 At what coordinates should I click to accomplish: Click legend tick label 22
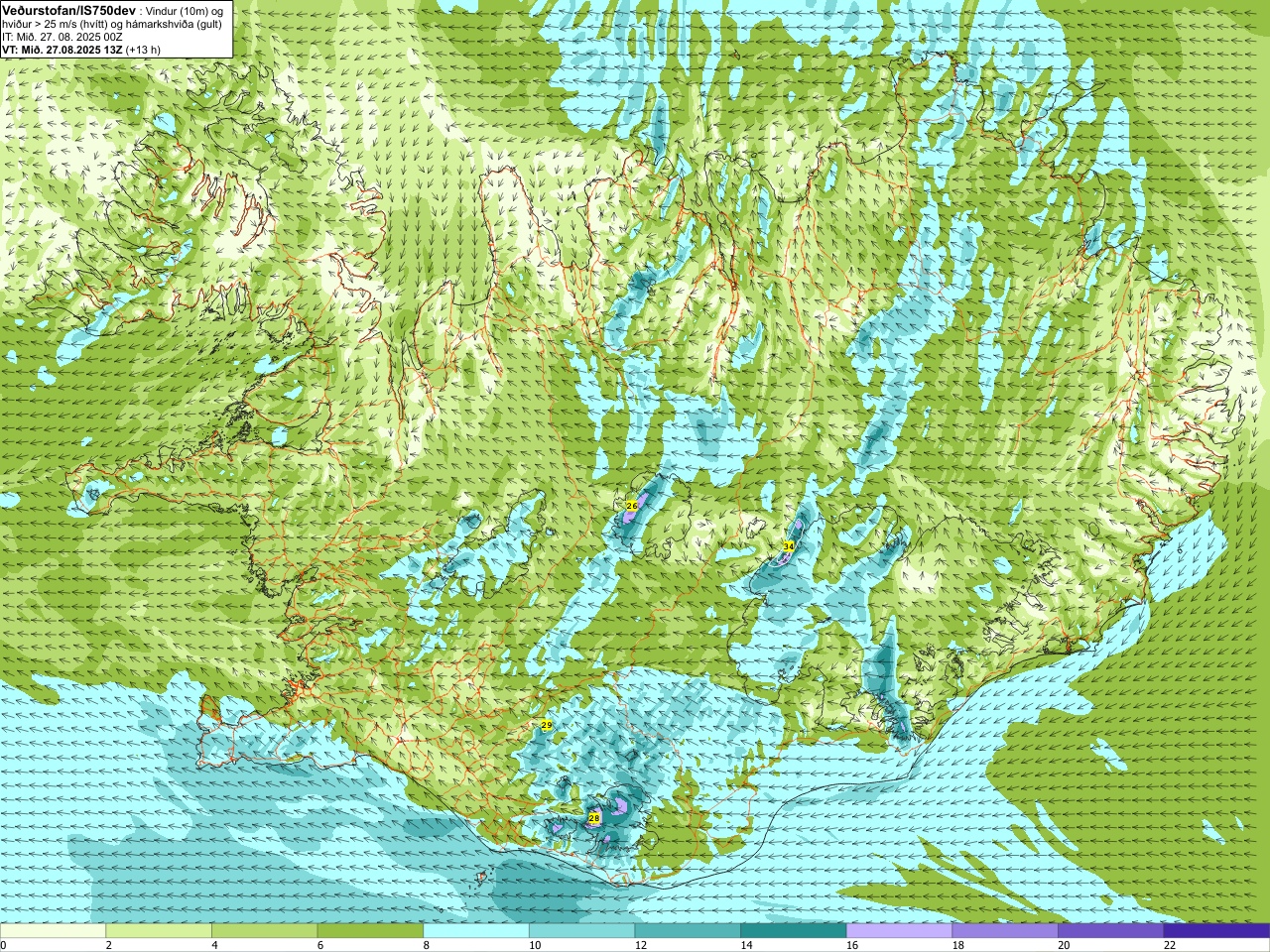pyautogui.click(x=1170, y=945)
